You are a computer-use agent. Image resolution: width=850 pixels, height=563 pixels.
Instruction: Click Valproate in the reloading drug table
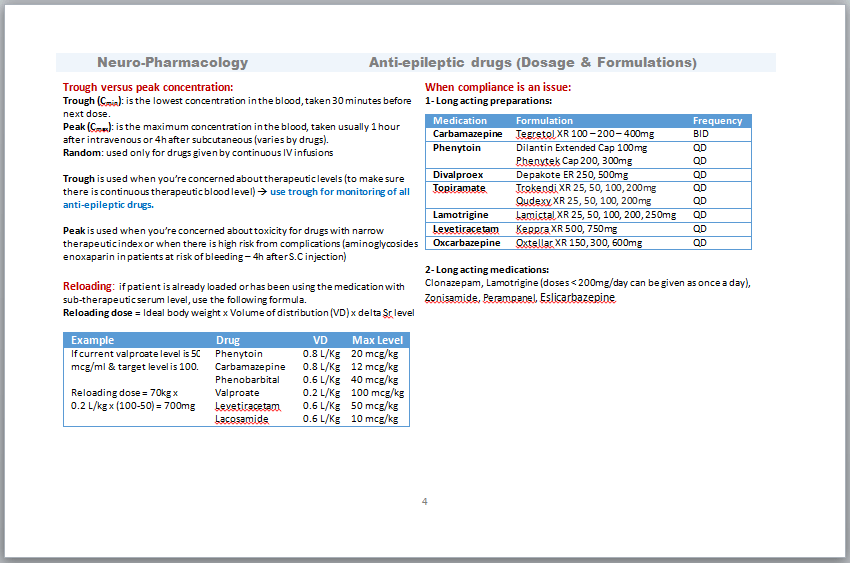(x=237, y=393)
